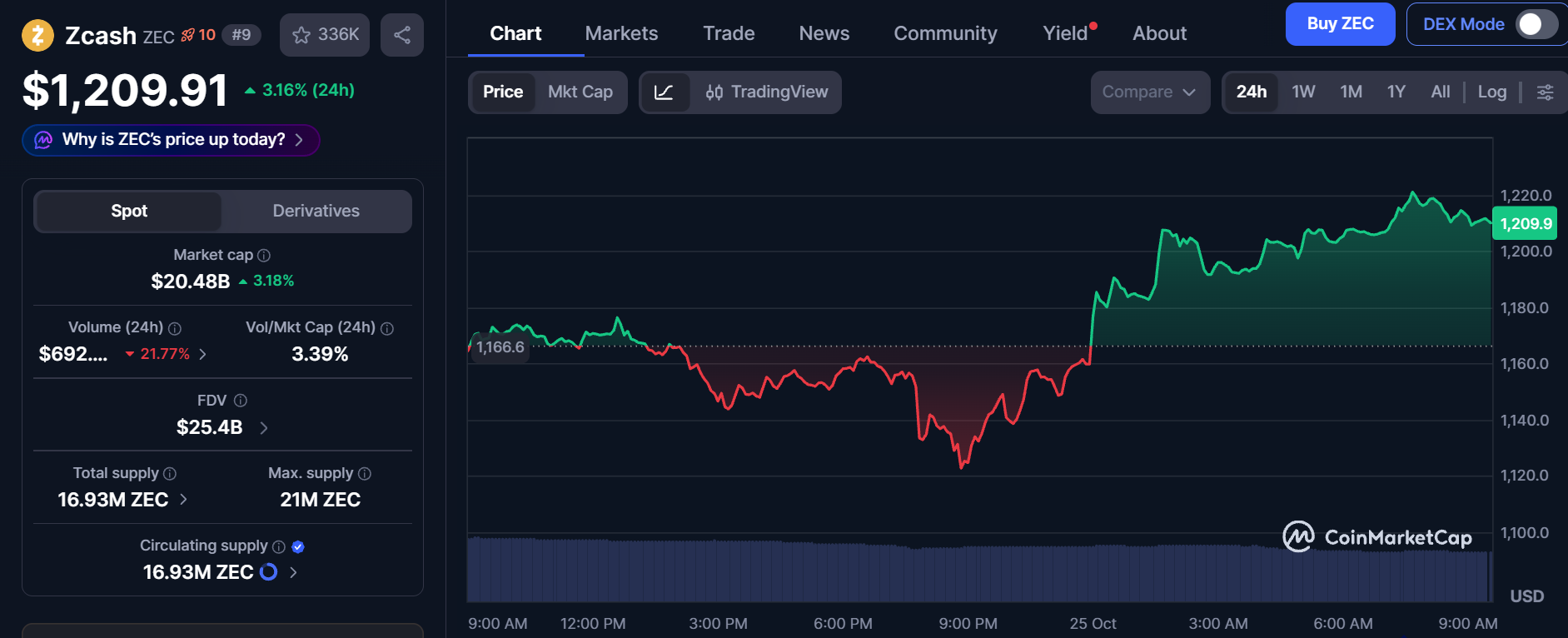Set chart range to 1W

click(x=1303, y=92)
